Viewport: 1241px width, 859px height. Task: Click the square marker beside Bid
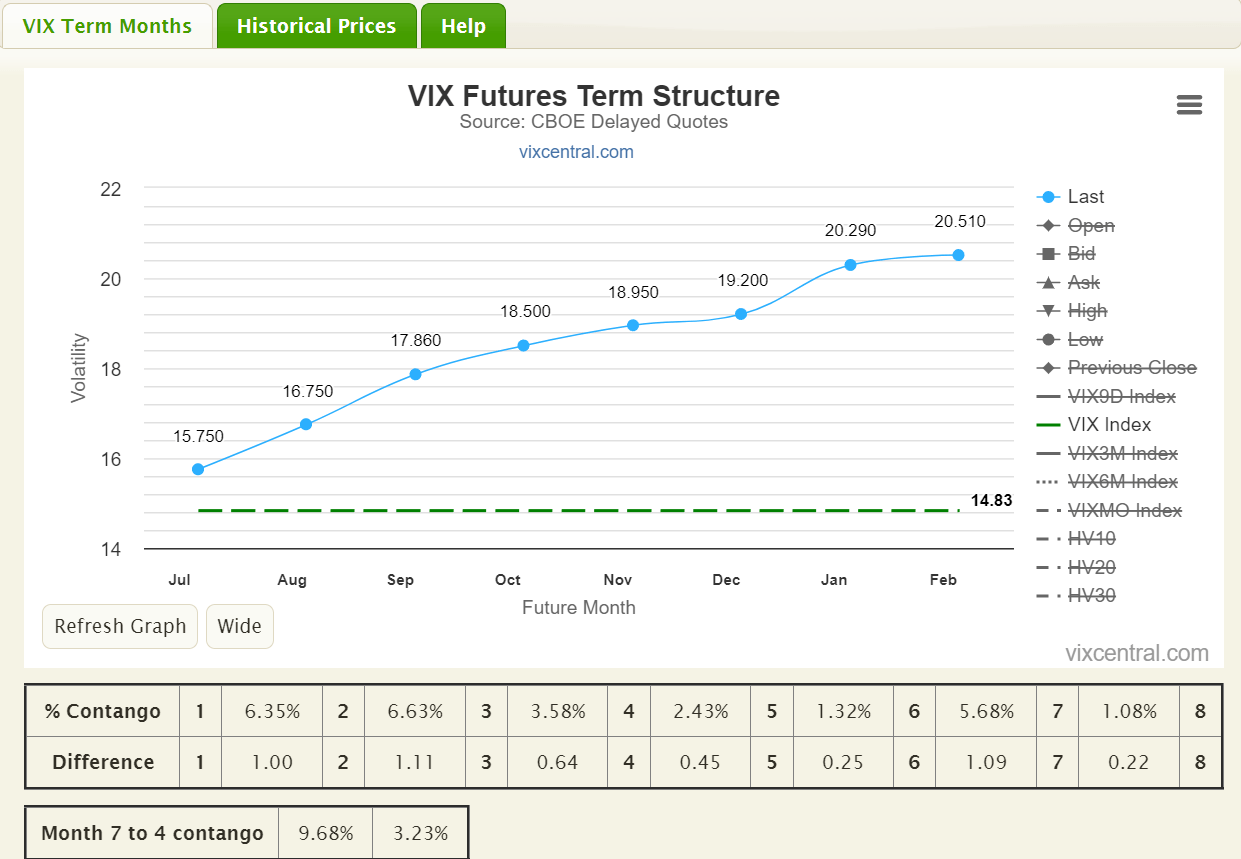(1049, 253)
